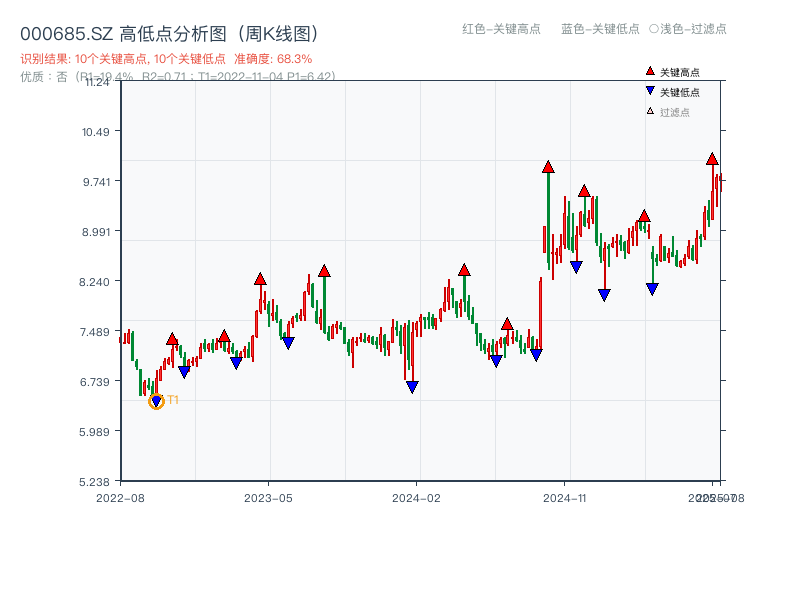Click the 2024-02 x-axis date label
This screenshot has width=800, height=600.
point(416,497)
